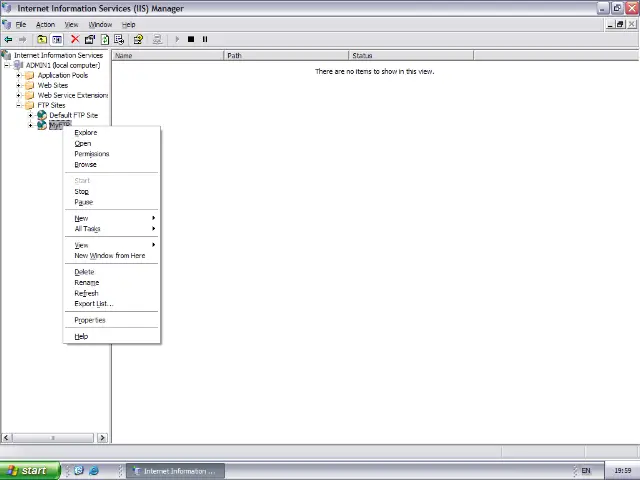Viewport: 640px width, 480px height.
Task: Click the green Refresh toolbar icon
Action: pos(105,39)
